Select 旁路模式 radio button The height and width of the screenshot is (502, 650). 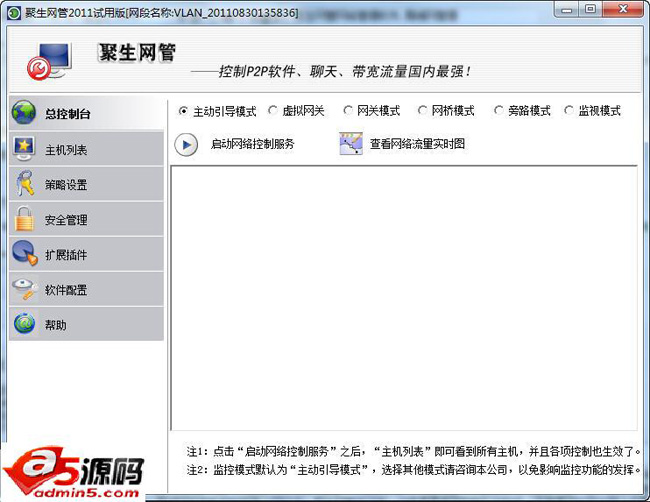(498, 111)
